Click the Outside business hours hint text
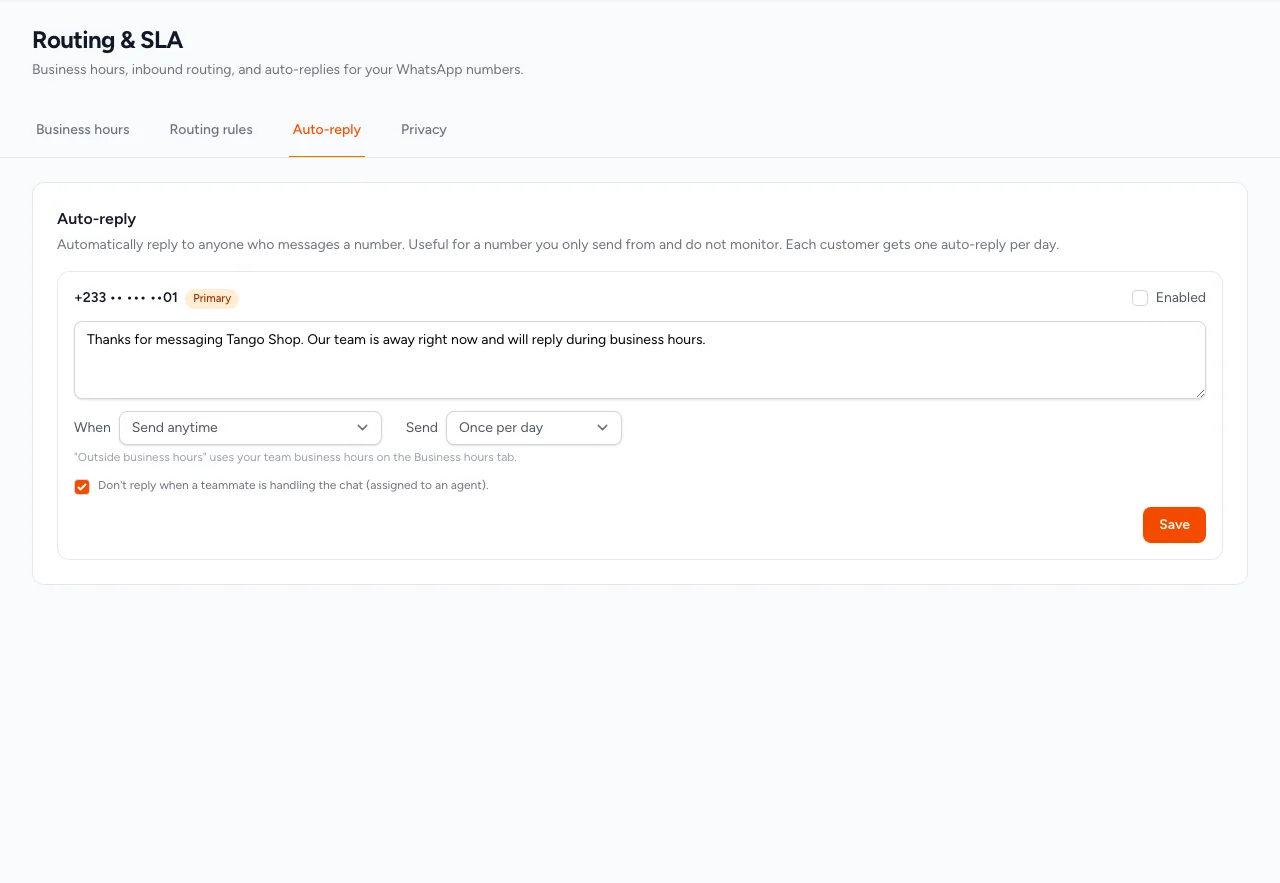This screenshot has height=883, width=1280. point(295,457)
